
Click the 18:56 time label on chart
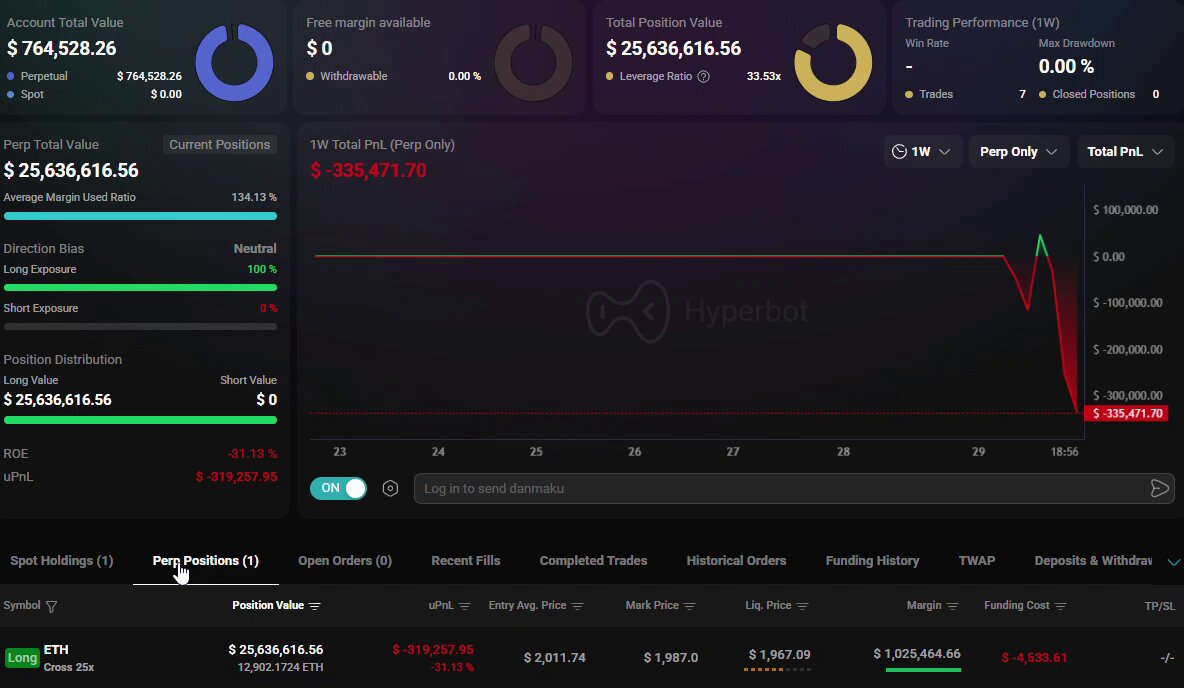pos(1064,452)
